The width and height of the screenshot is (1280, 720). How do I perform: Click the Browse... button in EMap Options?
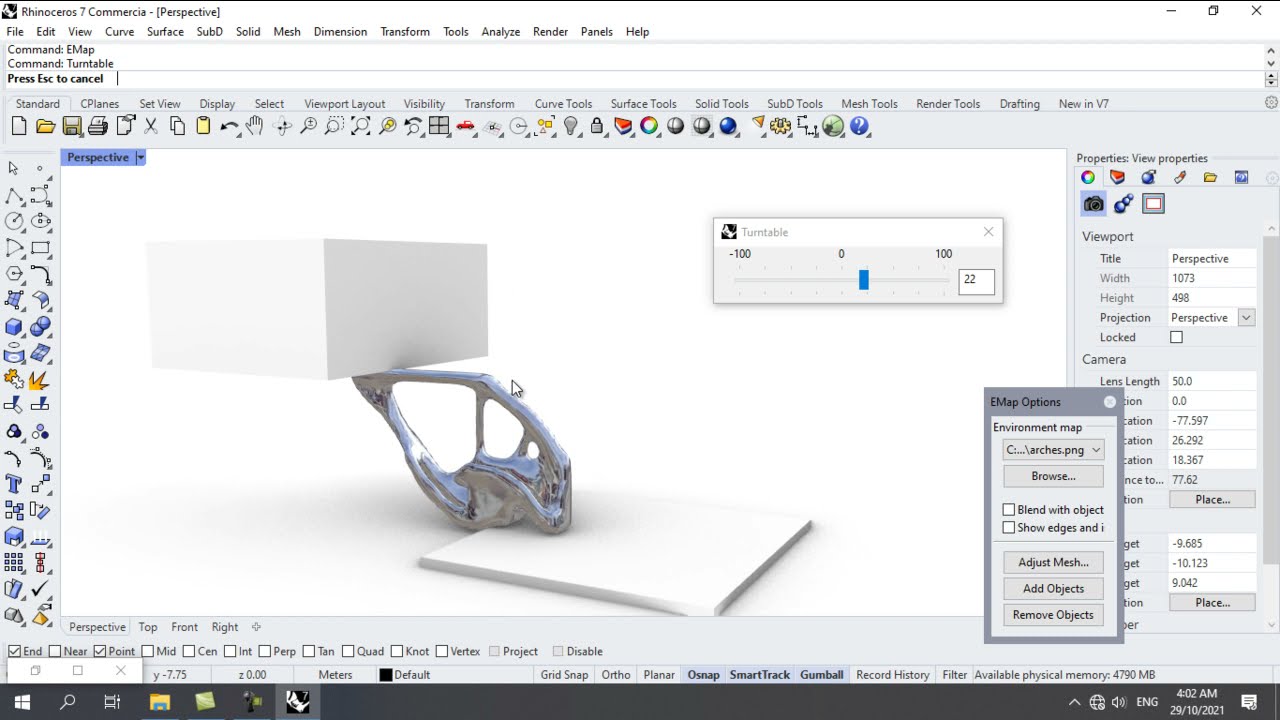pyautogui.click(x=1053, y=476)
